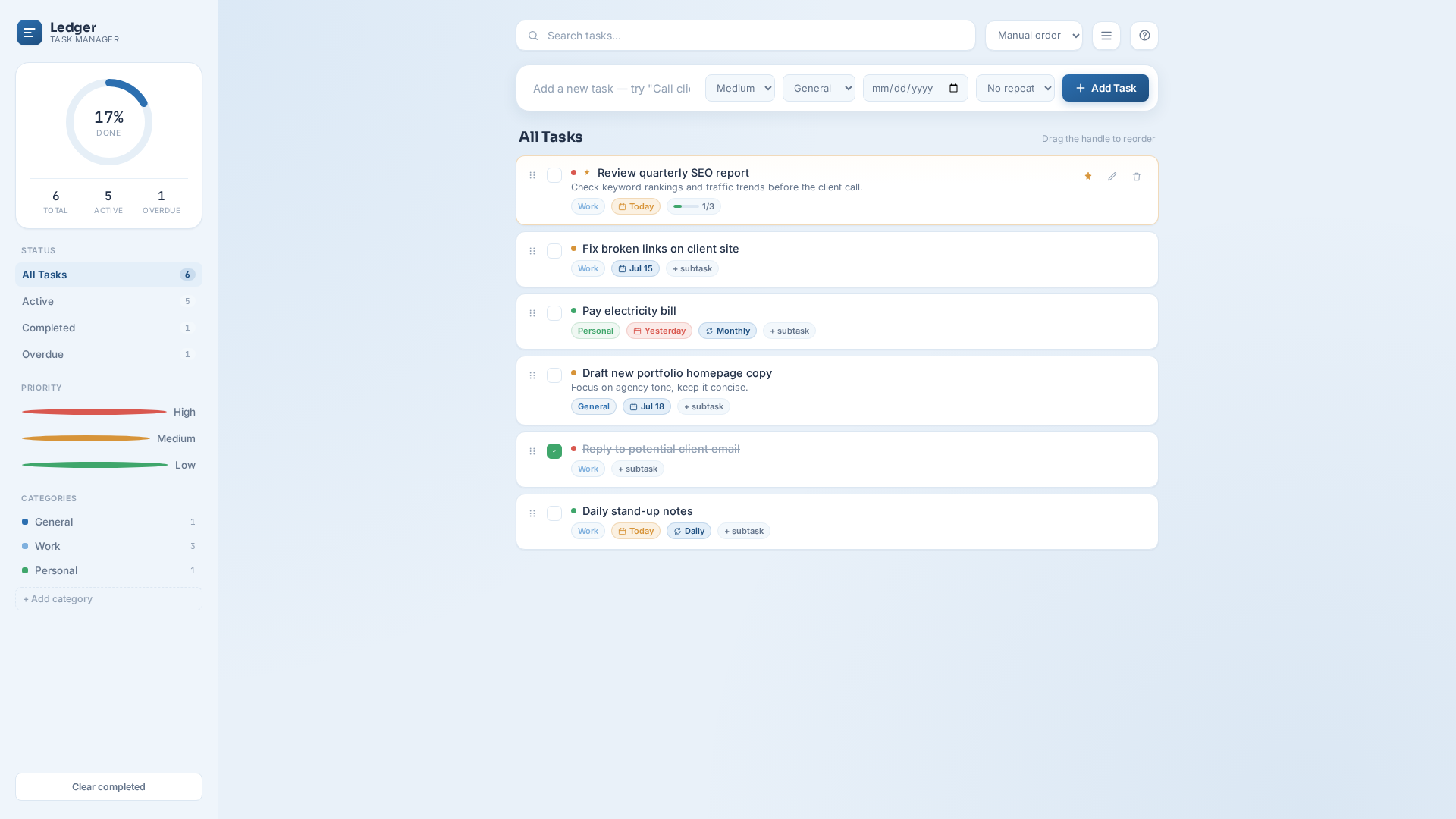The width and height of the screenshot is (1456, 819).
Task: Add subtask to Reply to potential client email
Action: [x=638, y=469]
